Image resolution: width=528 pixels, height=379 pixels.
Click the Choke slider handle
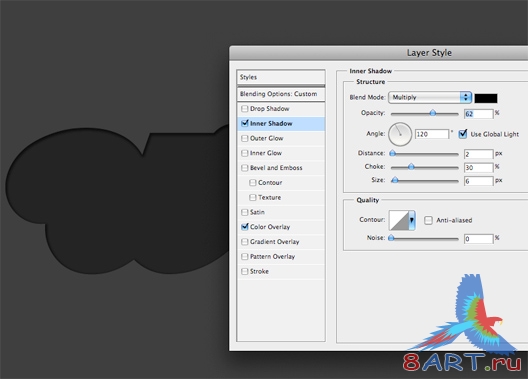[411, 167]
